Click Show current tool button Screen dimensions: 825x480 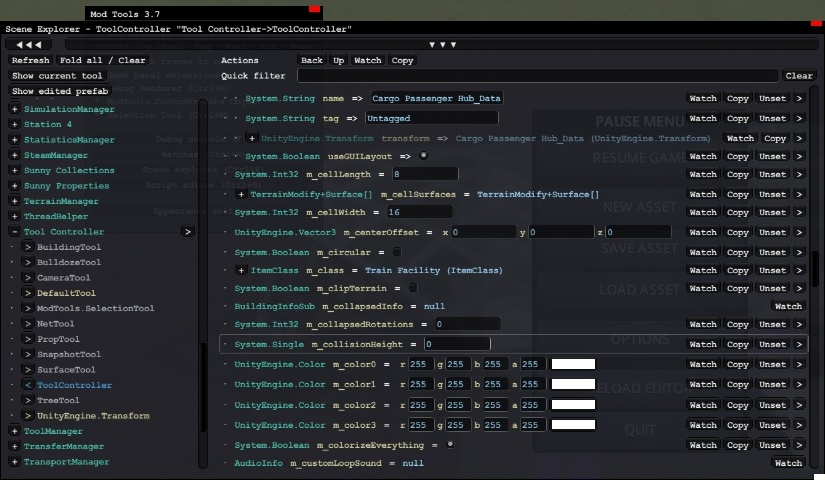57,75
